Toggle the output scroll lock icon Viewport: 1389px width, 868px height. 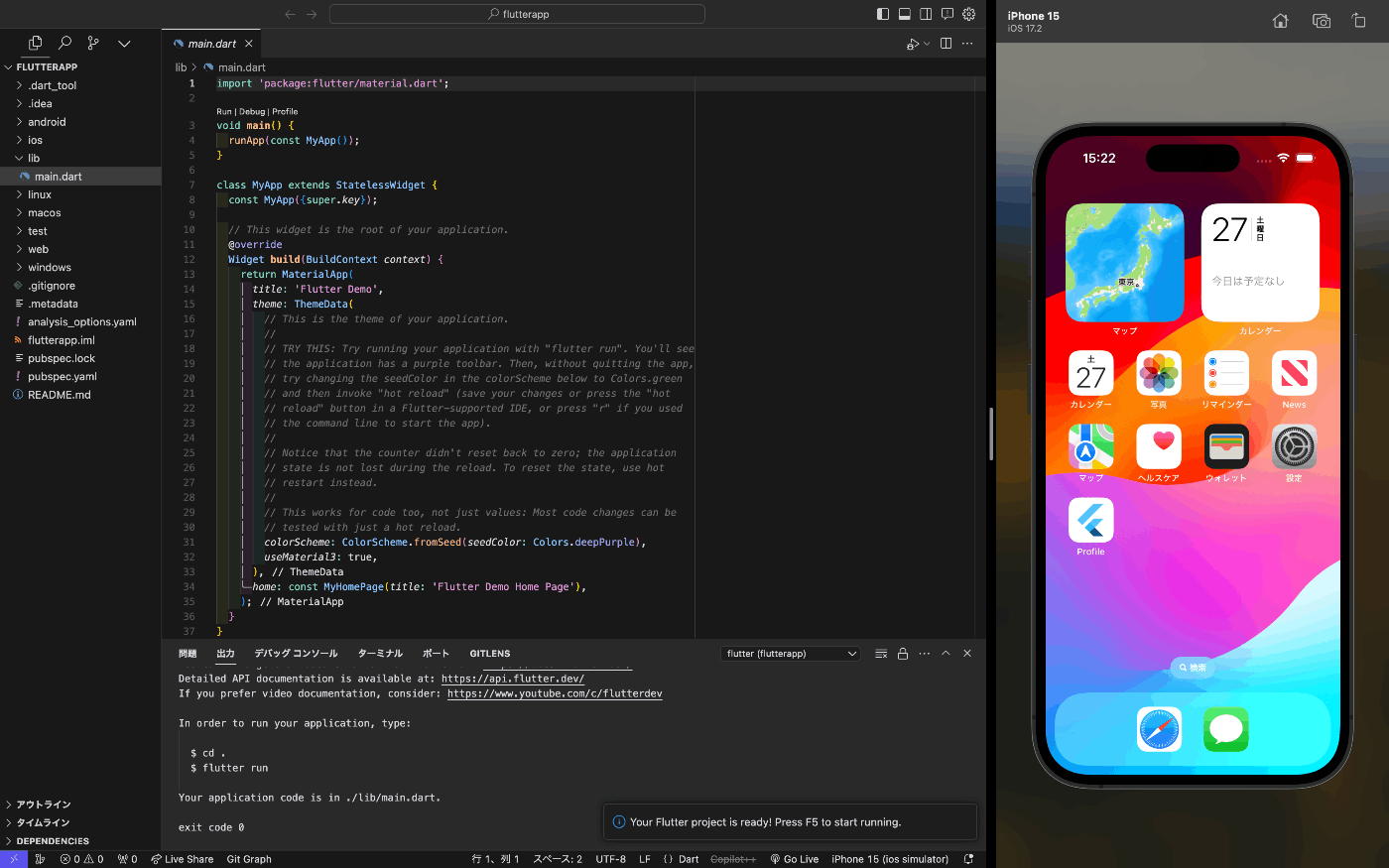(x=903, y=654)
